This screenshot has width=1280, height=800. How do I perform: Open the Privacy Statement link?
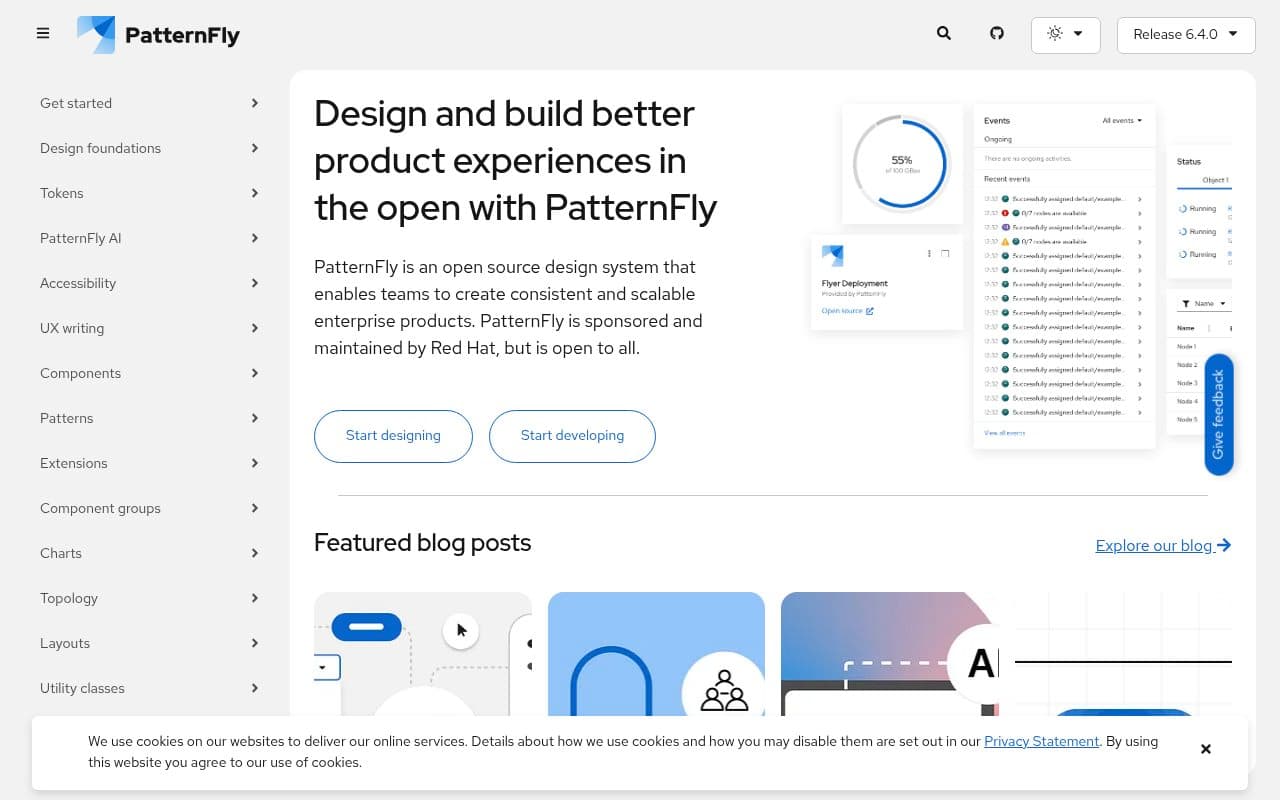point(1041,741)
